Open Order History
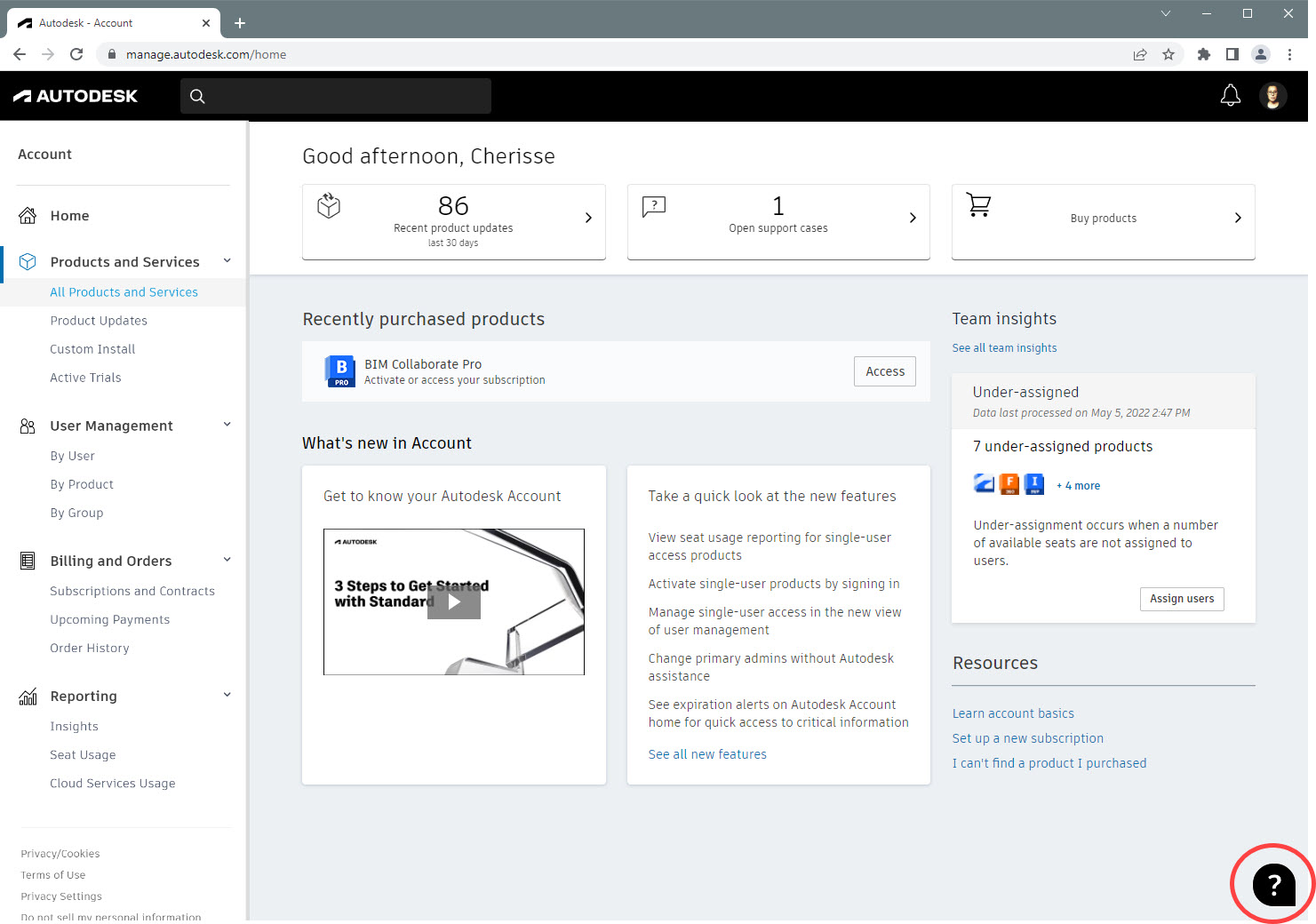 (89, 648)
